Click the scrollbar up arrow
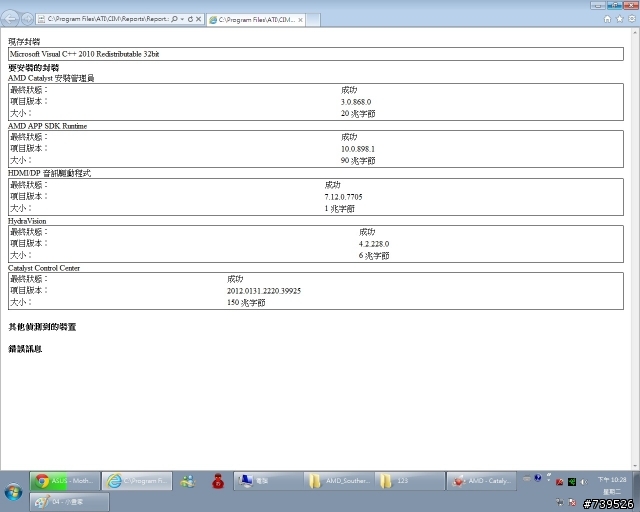 pyautogui.click(x=636, y=32)
